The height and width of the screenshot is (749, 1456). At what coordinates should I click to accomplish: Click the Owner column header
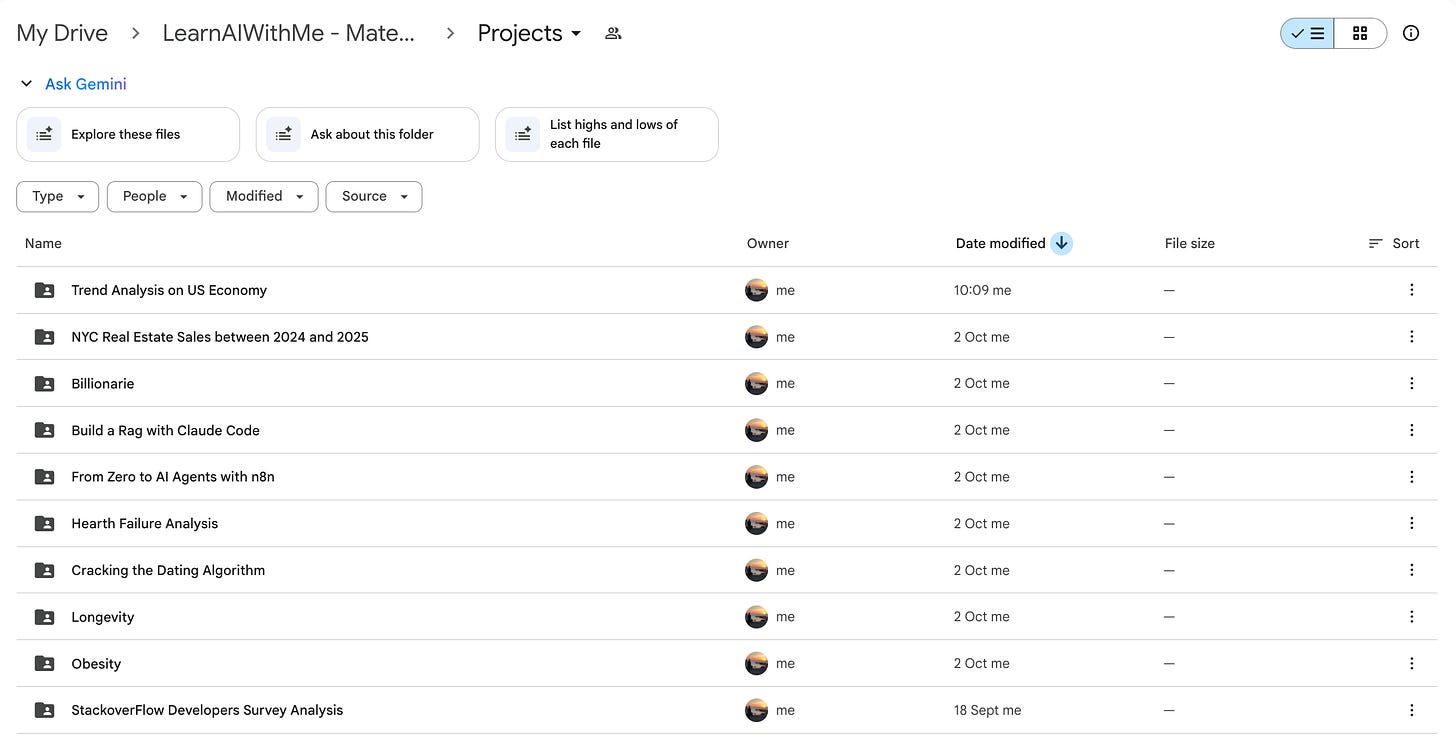[768, 243]
